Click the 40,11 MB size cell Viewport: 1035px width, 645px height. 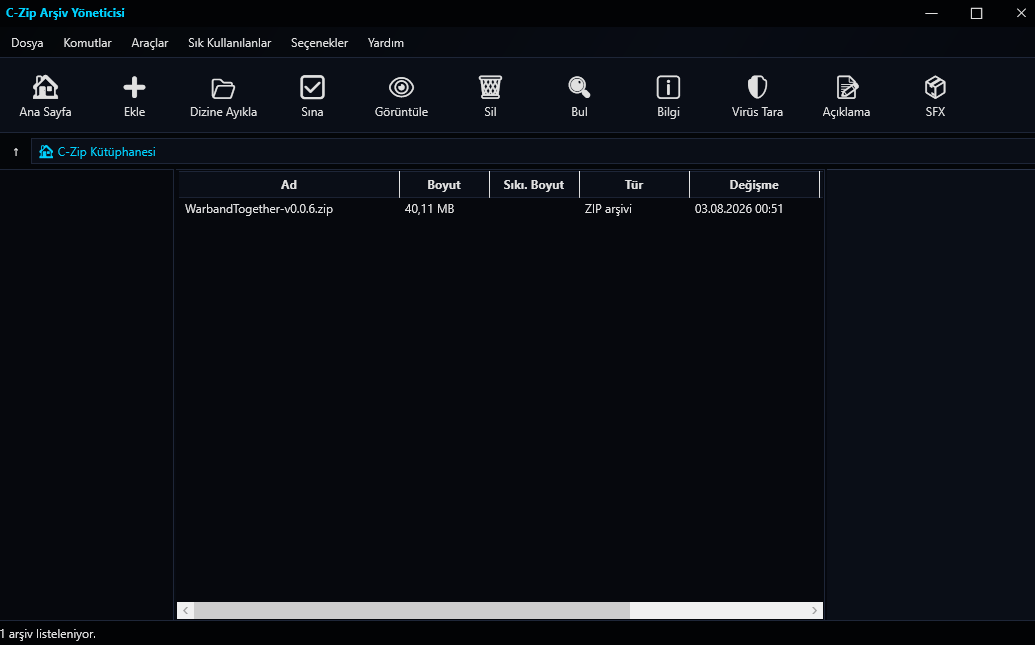[x=429, y=209]
